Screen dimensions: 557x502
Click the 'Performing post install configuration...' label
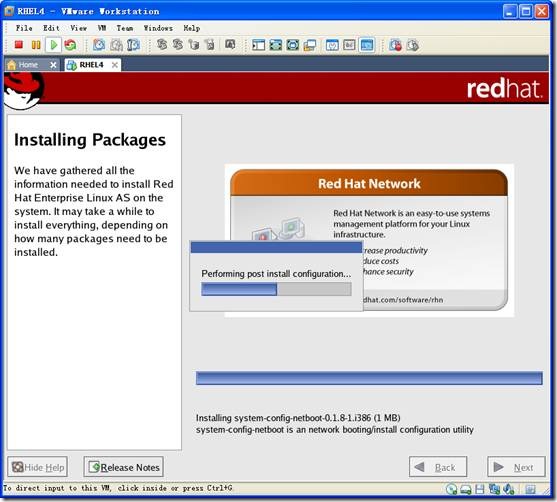click(276, 274)
